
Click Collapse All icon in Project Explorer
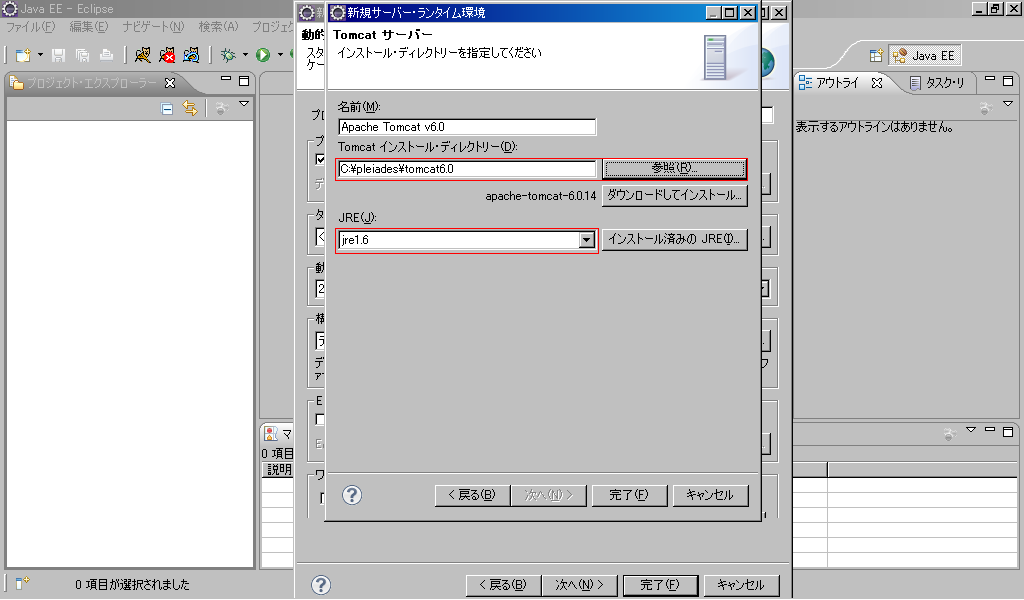pyautogui.click(x=167, y=108)
